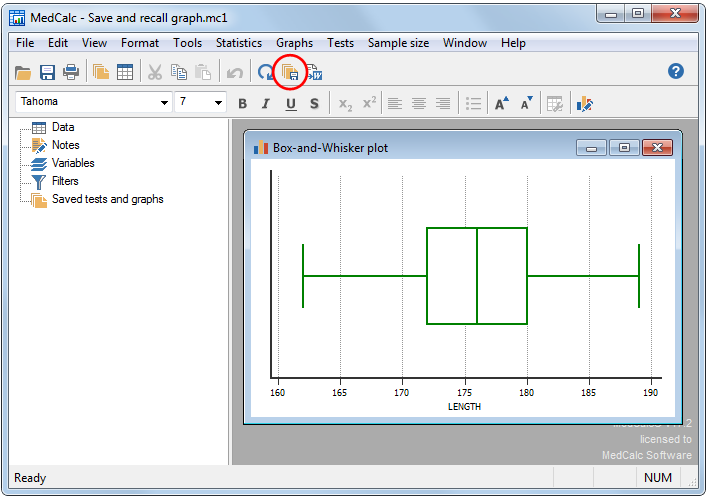The height and width of the screenshot is (497, 706).
Task: Click the MedCalc app icon in title bar
Action: (17, 18)
